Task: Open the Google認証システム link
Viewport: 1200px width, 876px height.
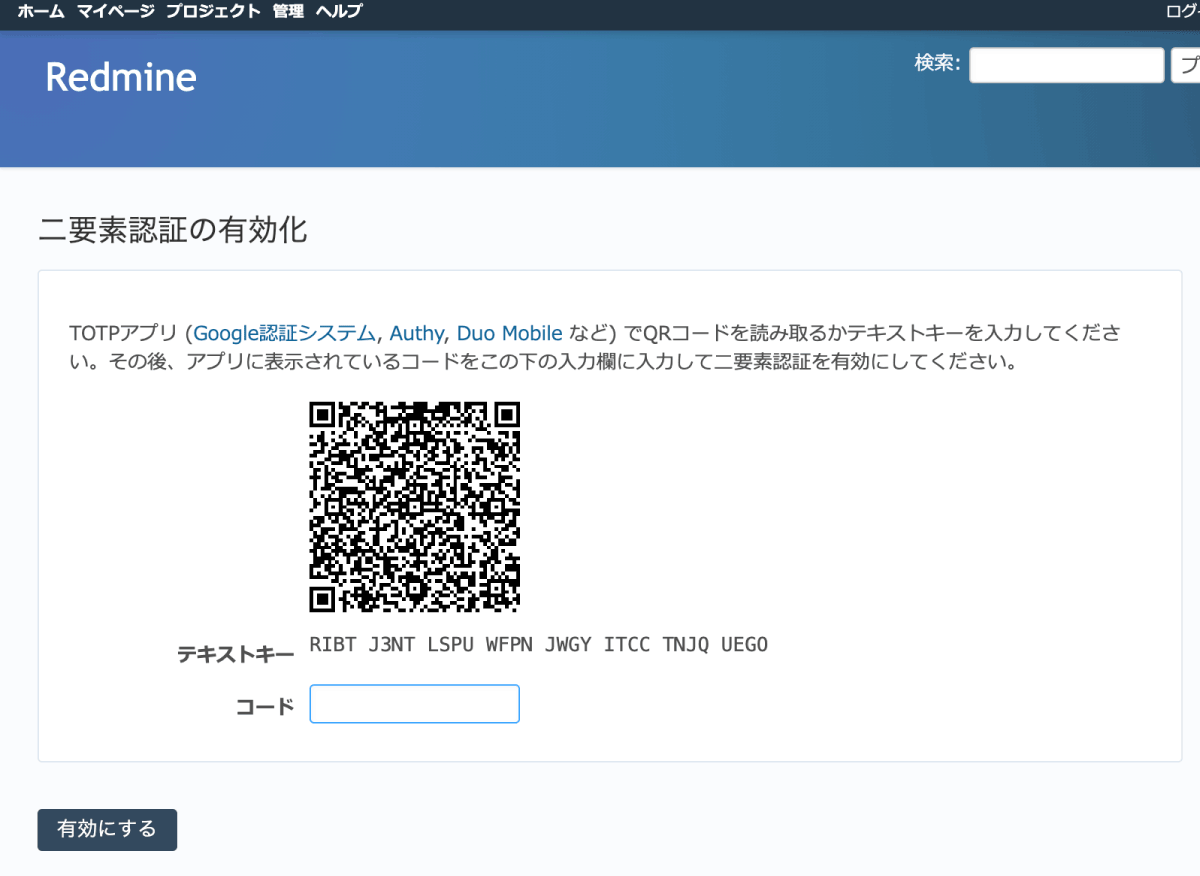Action: tap(285, 333)
